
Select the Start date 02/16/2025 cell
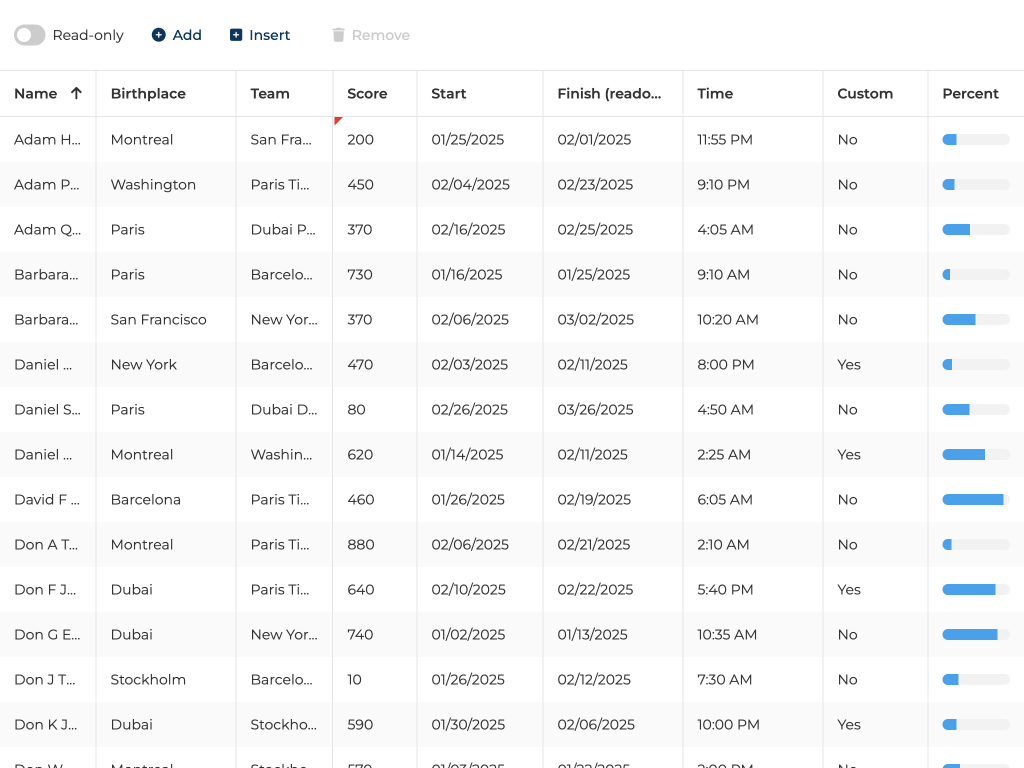tap(468, 229)
